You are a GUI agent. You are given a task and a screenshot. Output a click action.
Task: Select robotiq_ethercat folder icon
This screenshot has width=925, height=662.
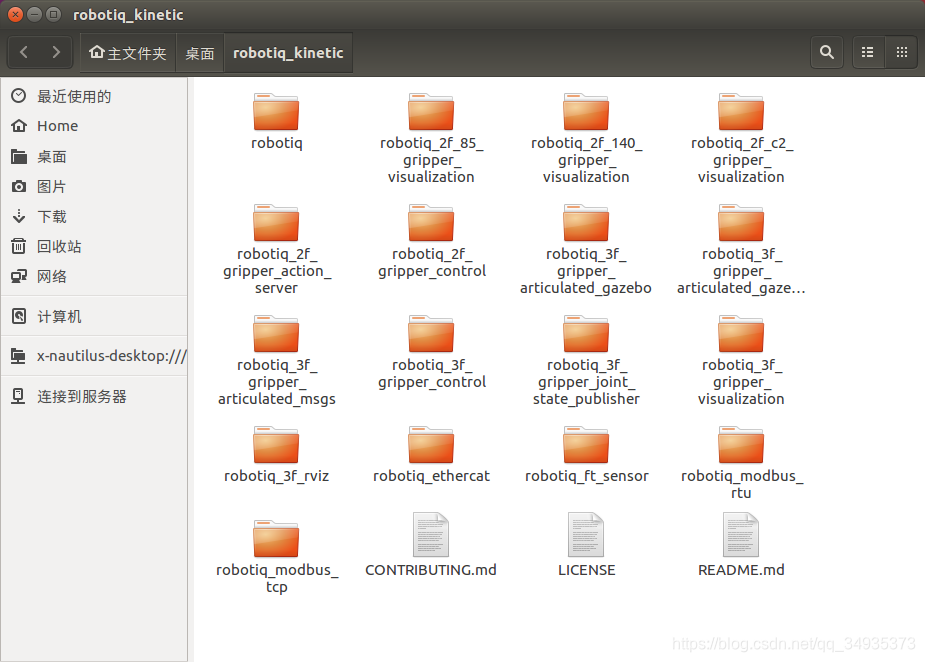tap(431, 444)
